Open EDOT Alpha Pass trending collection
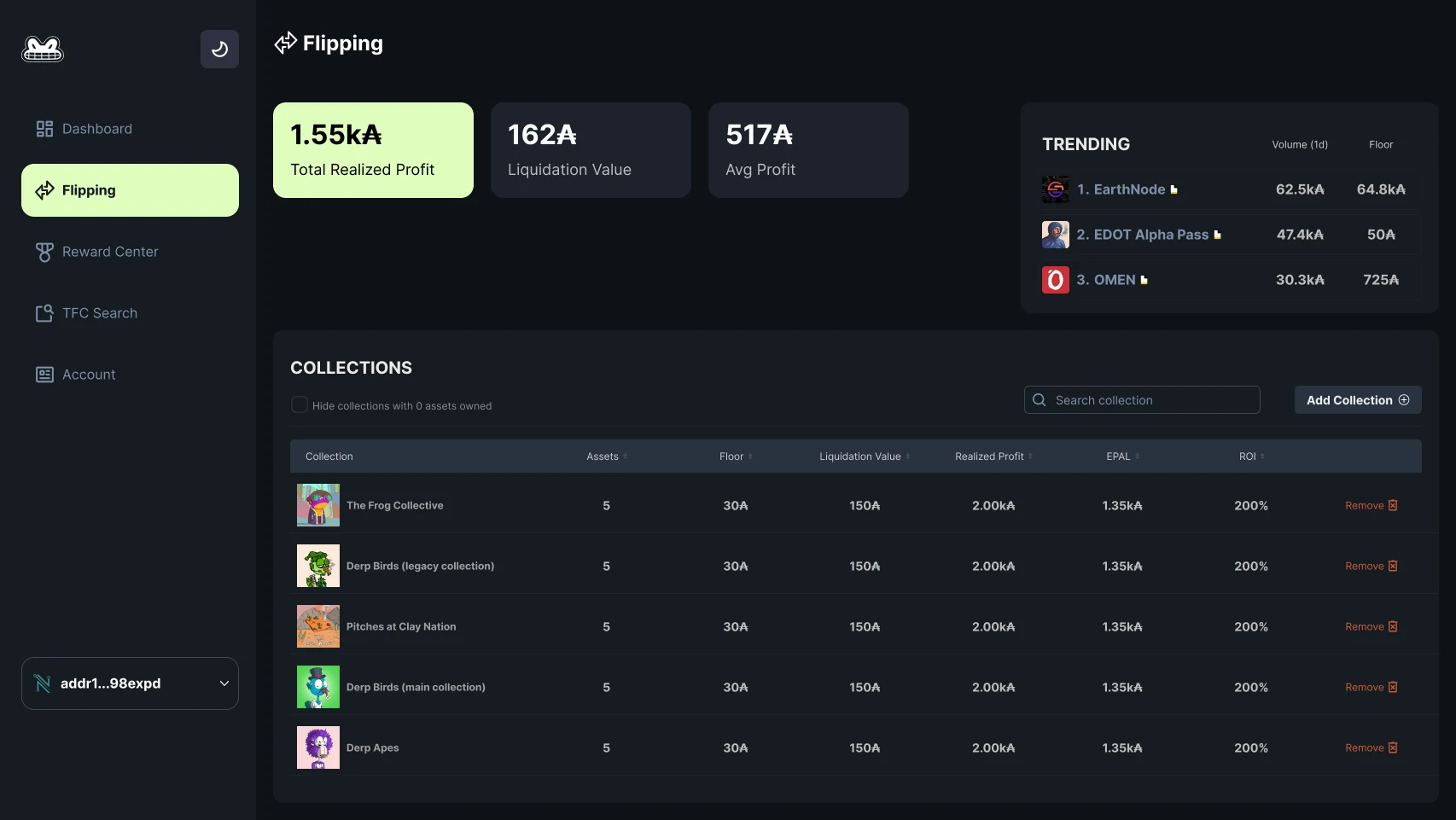 (1149, 235)
